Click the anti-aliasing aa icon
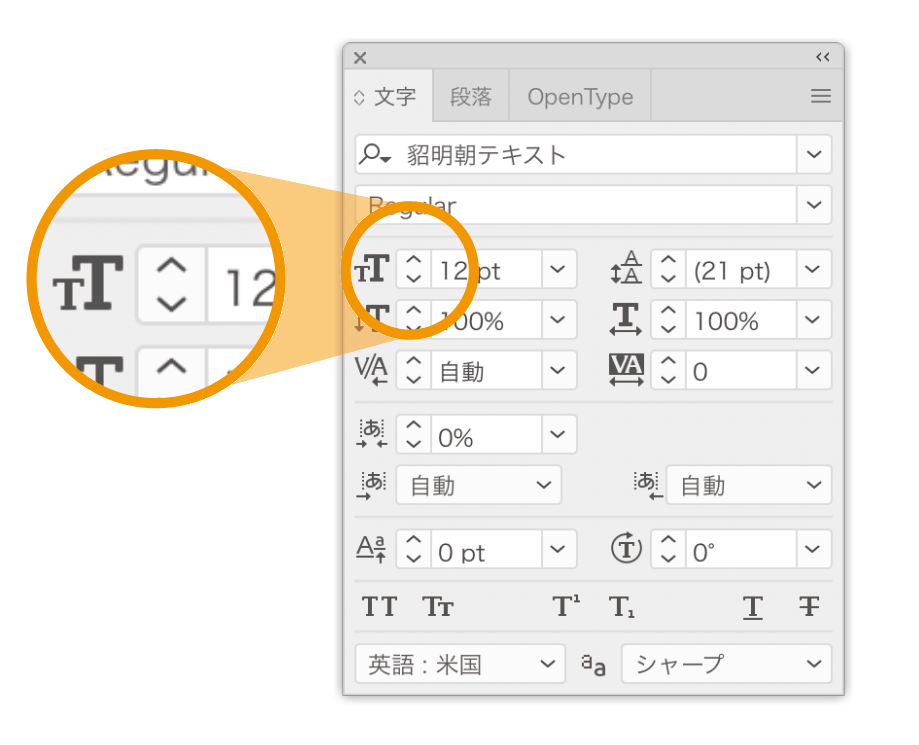This screenshot has height=745, width=919. tap(593, 665)
